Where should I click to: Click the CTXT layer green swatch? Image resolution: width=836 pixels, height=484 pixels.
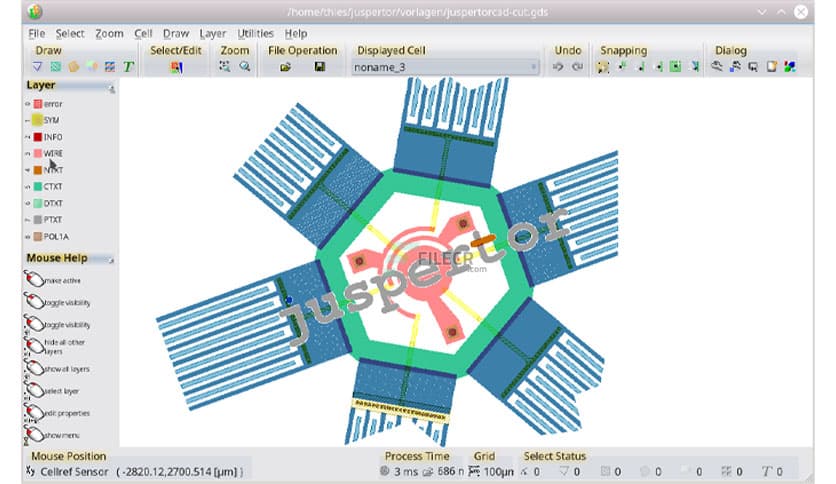pyautogui.click(x=38, y=187)
